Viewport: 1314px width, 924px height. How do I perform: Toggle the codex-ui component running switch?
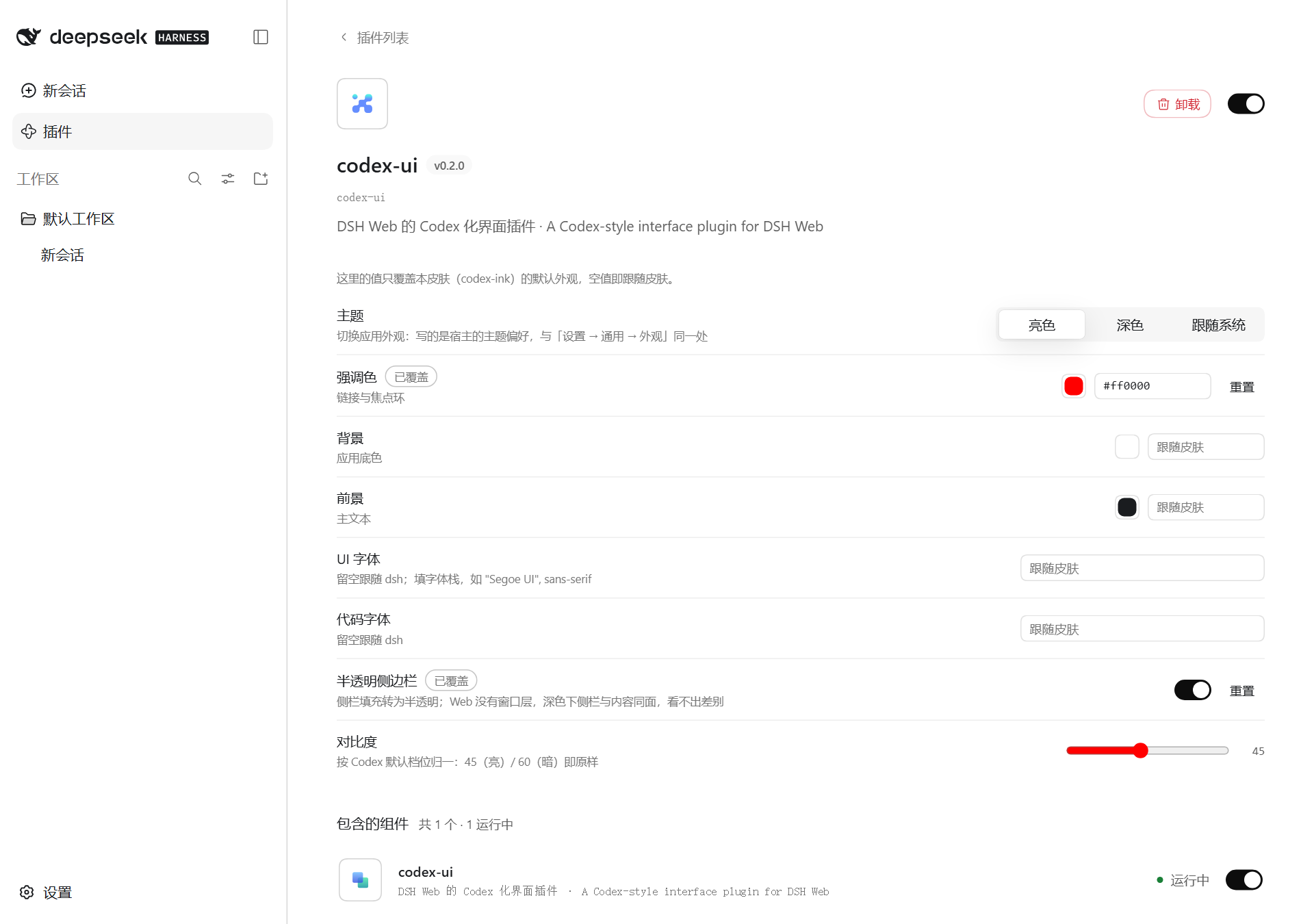[x=1244, y=880]
